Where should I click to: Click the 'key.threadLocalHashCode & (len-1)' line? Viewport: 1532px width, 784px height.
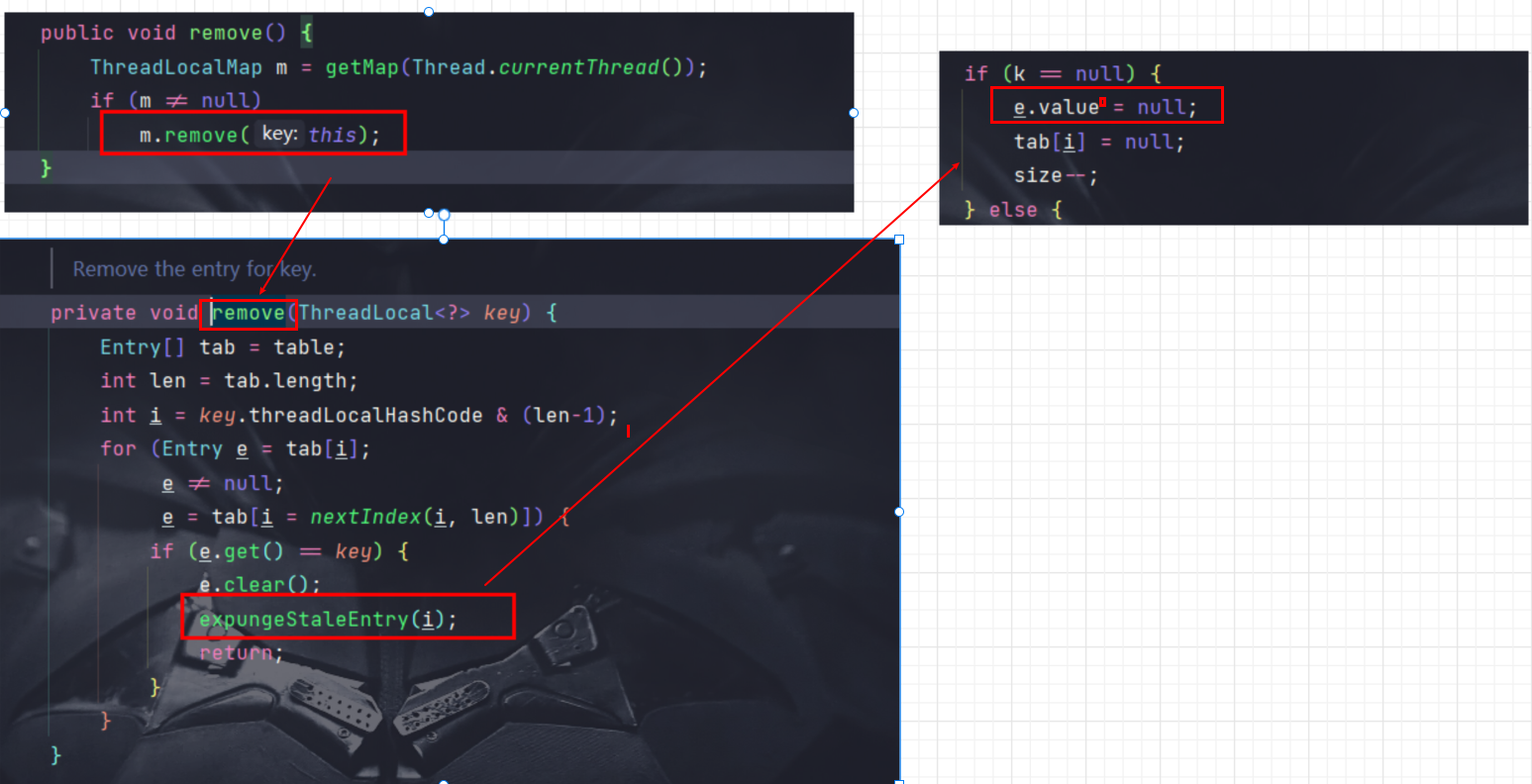click(359, 416)
